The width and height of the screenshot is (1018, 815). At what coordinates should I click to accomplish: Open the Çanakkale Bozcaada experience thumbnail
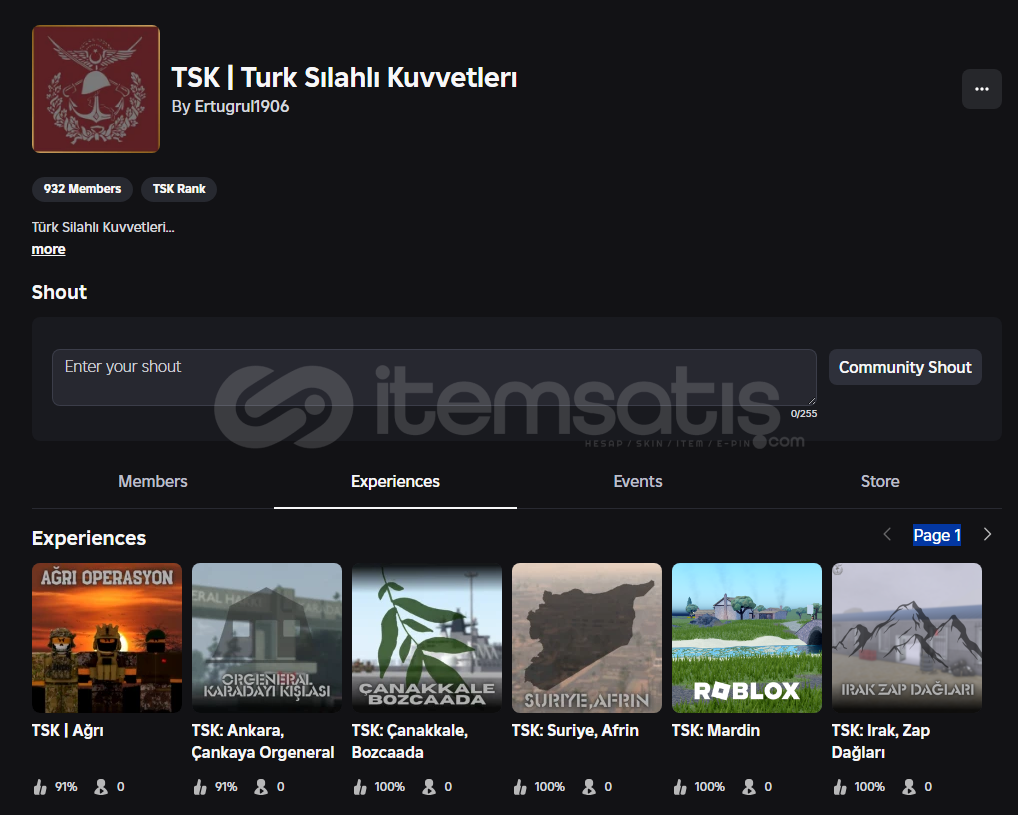[x=427, y=638]
